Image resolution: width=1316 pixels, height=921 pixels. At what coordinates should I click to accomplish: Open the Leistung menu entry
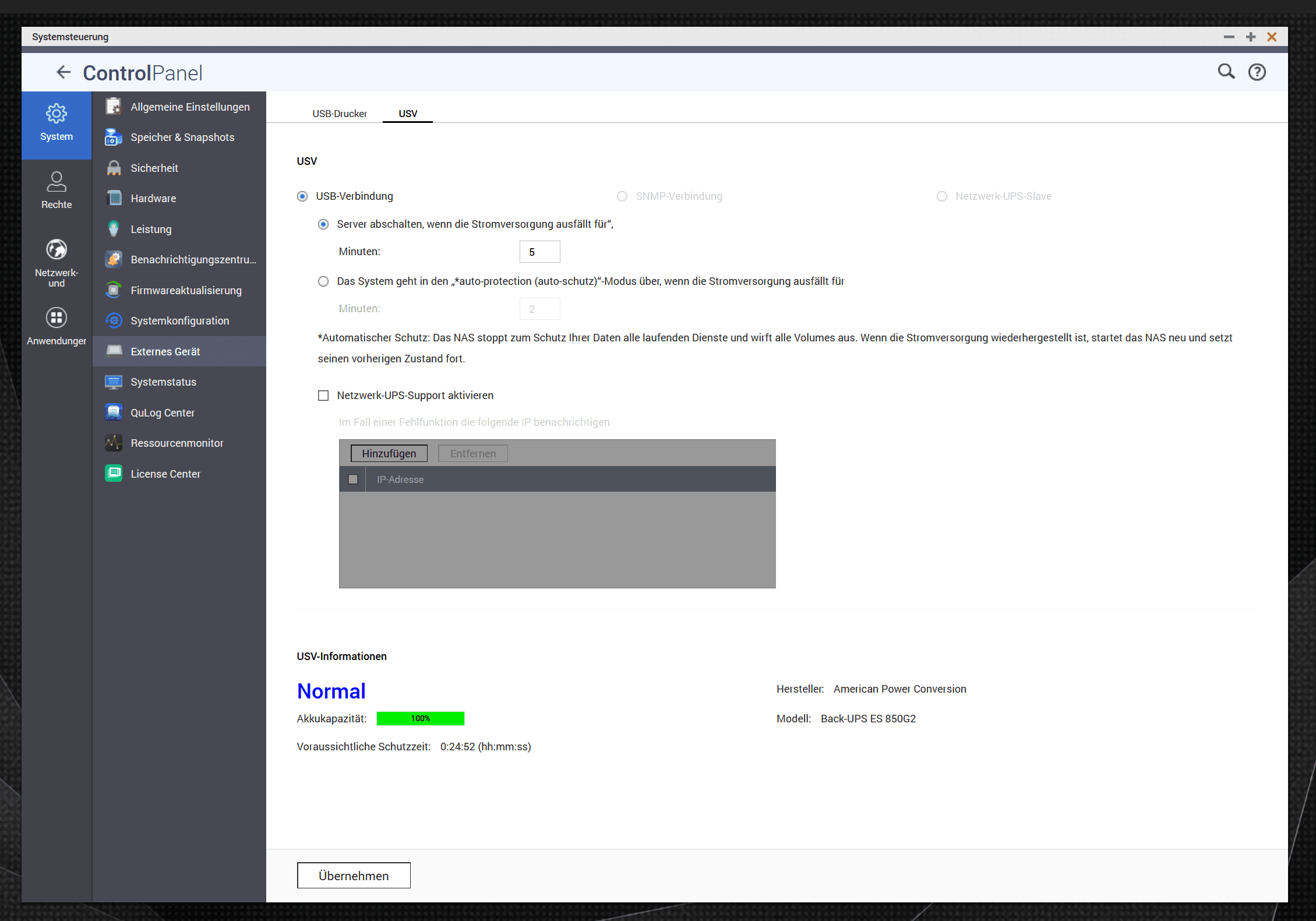(x=179, y=229)
